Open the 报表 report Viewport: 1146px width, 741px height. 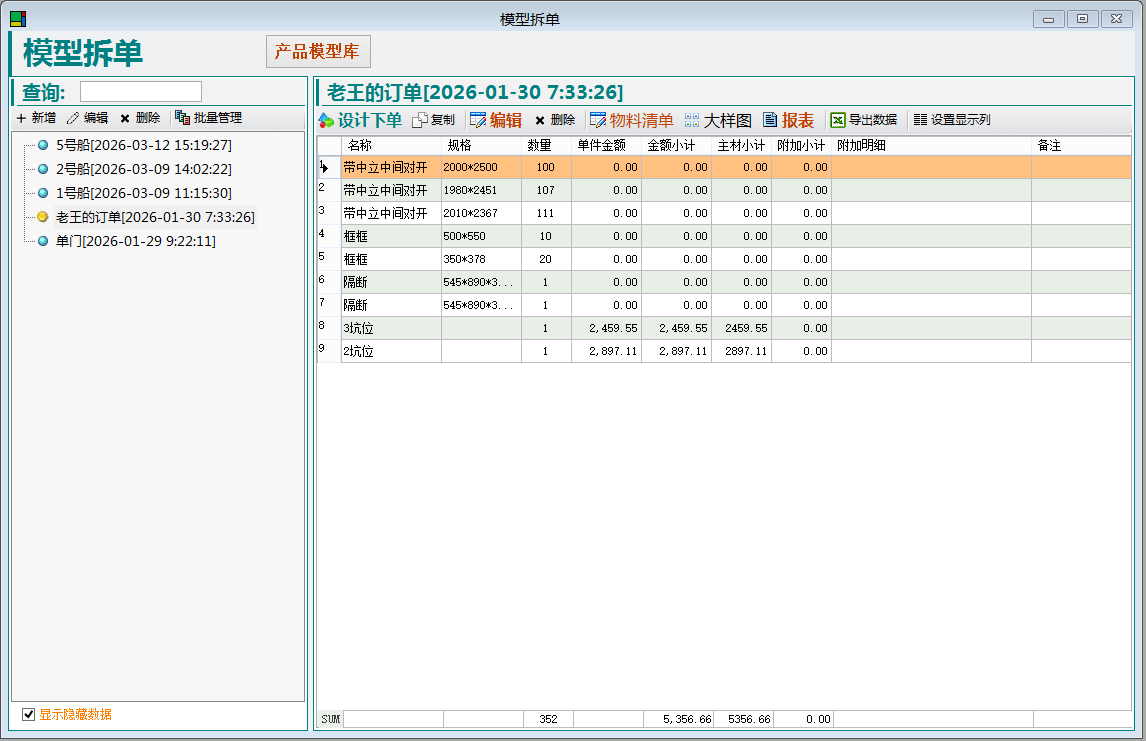click(x=788, y=120)
